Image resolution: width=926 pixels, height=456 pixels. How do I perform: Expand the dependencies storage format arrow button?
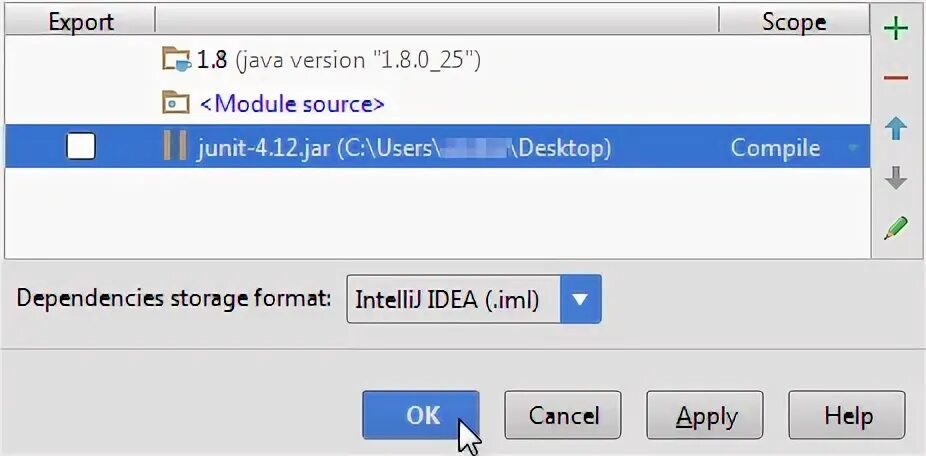pos(581,299)
